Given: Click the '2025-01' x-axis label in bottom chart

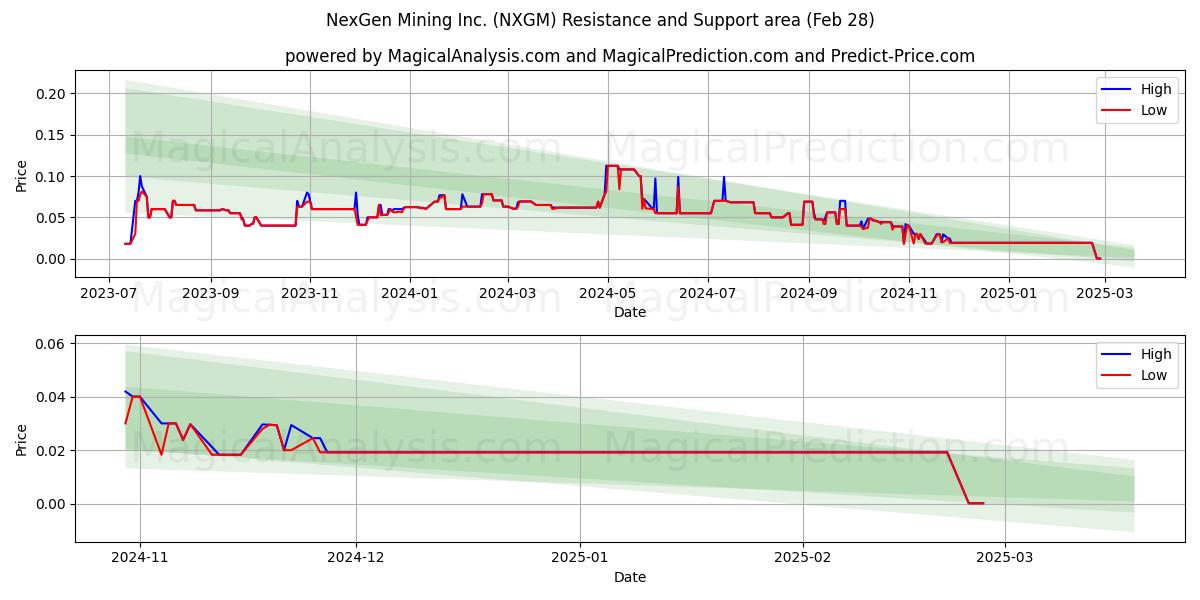Looking at the screenshot, I should click(580, 559).
